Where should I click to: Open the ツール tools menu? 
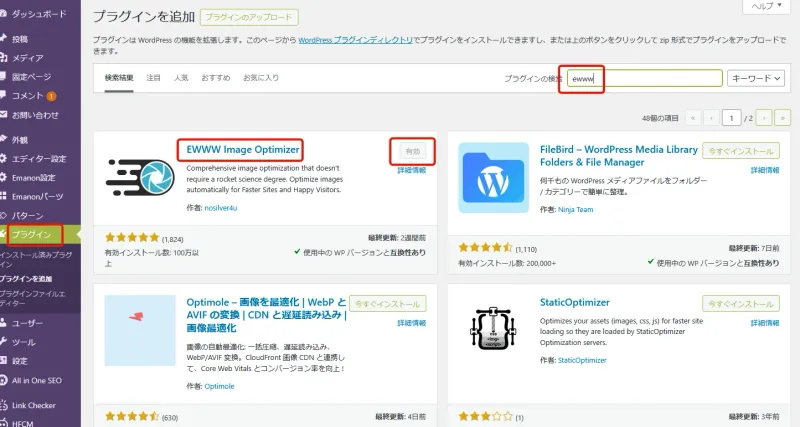click(23, 342)
